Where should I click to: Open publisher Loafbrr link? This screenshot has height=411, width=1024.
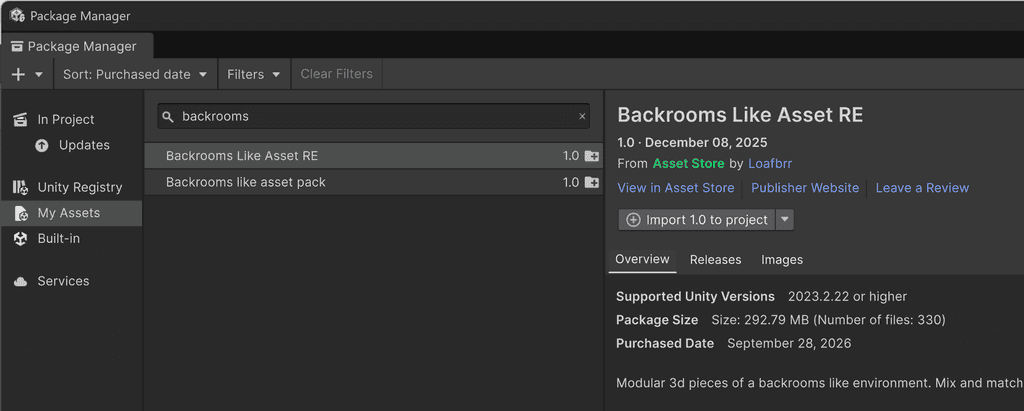(770, 163)
